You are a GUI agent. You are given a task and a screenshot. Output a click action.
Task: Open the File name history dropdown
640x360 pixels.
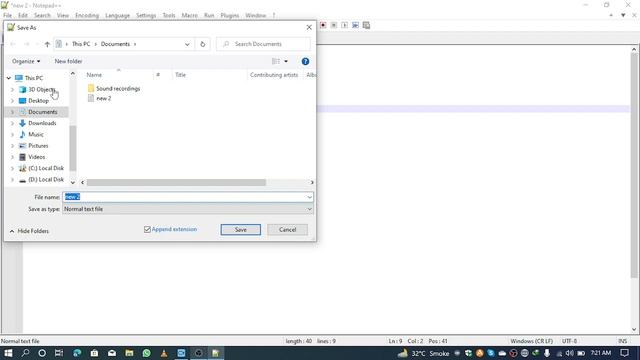(x=309, y=197)
